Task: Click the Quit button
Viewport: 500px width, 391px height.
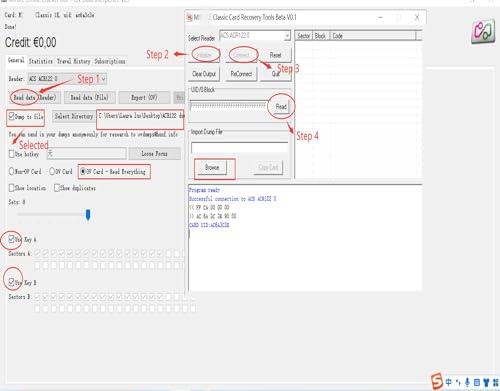Action: pos(276,74)
